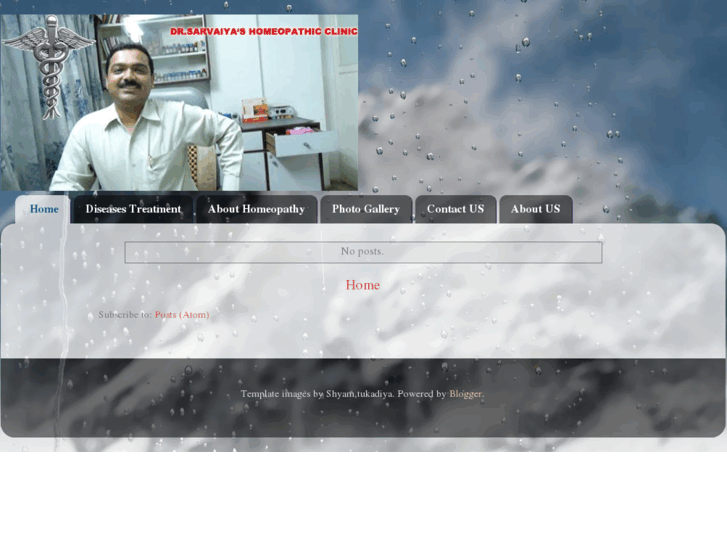Click the 'Subscribe to:' label

point(125,314)
